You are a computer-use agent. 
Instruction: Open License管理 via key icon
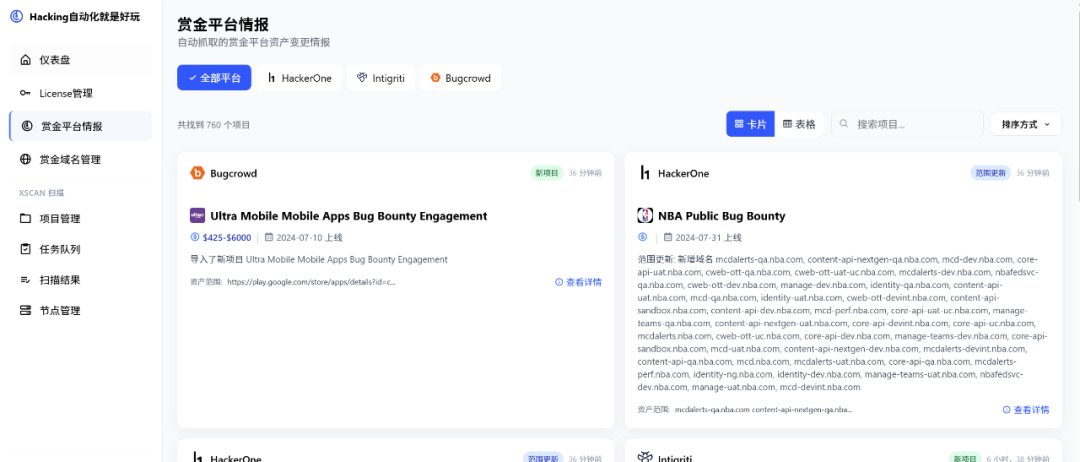tap(25, 94)
